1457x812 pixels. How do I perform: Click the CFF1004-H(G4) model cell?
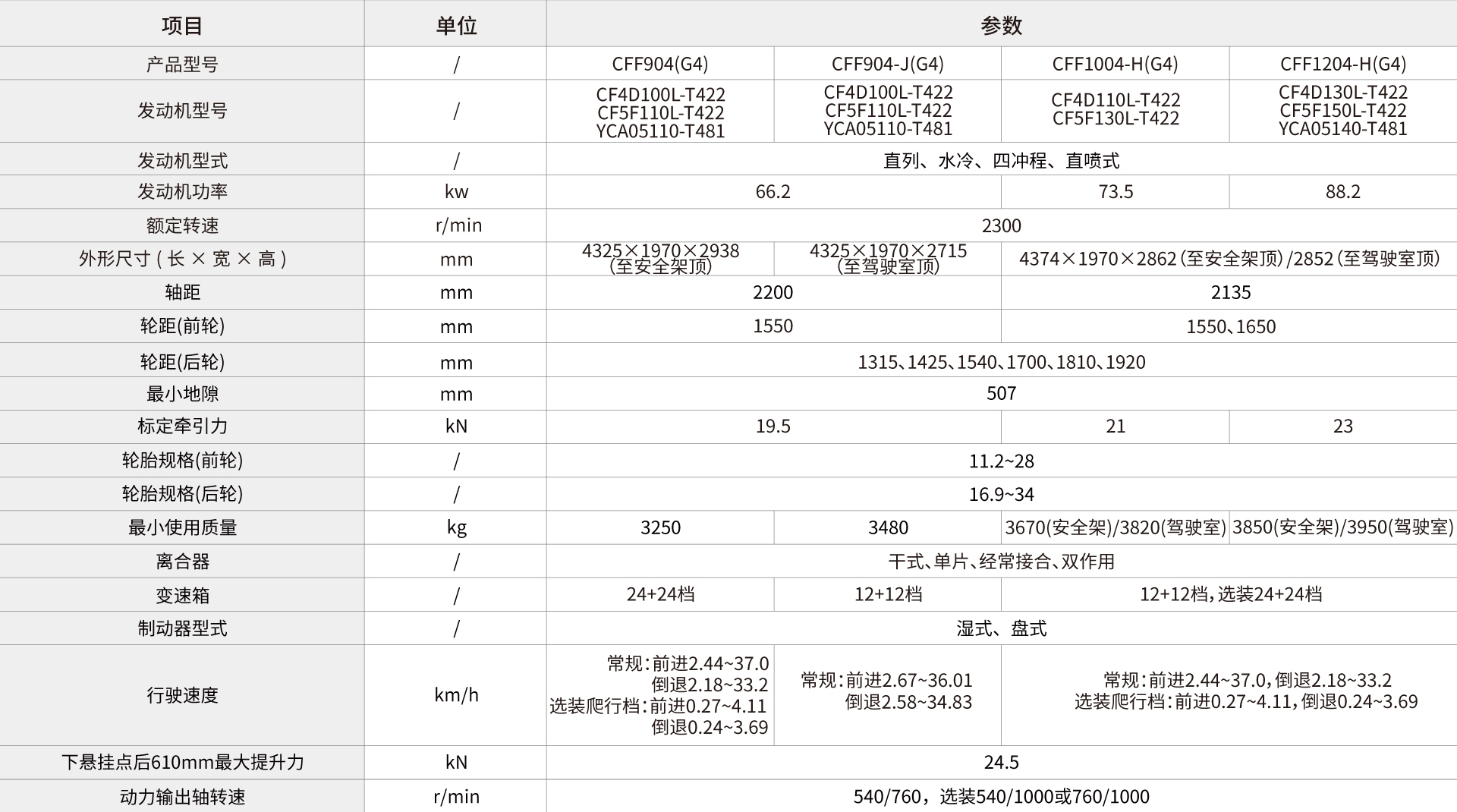tap(1115, 64)
